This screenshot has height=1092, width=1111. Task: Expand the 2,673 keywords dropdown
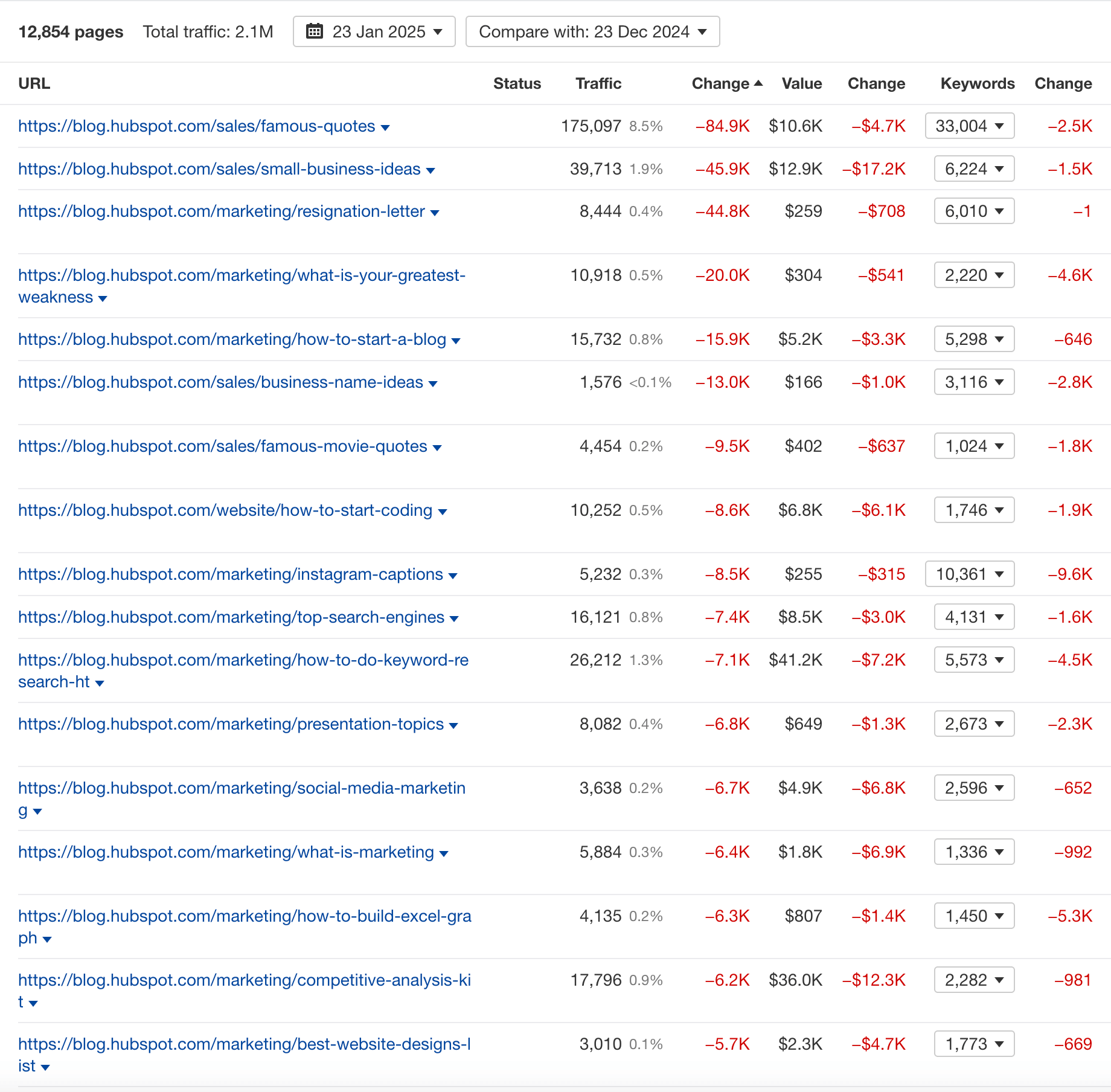point(974,724)
